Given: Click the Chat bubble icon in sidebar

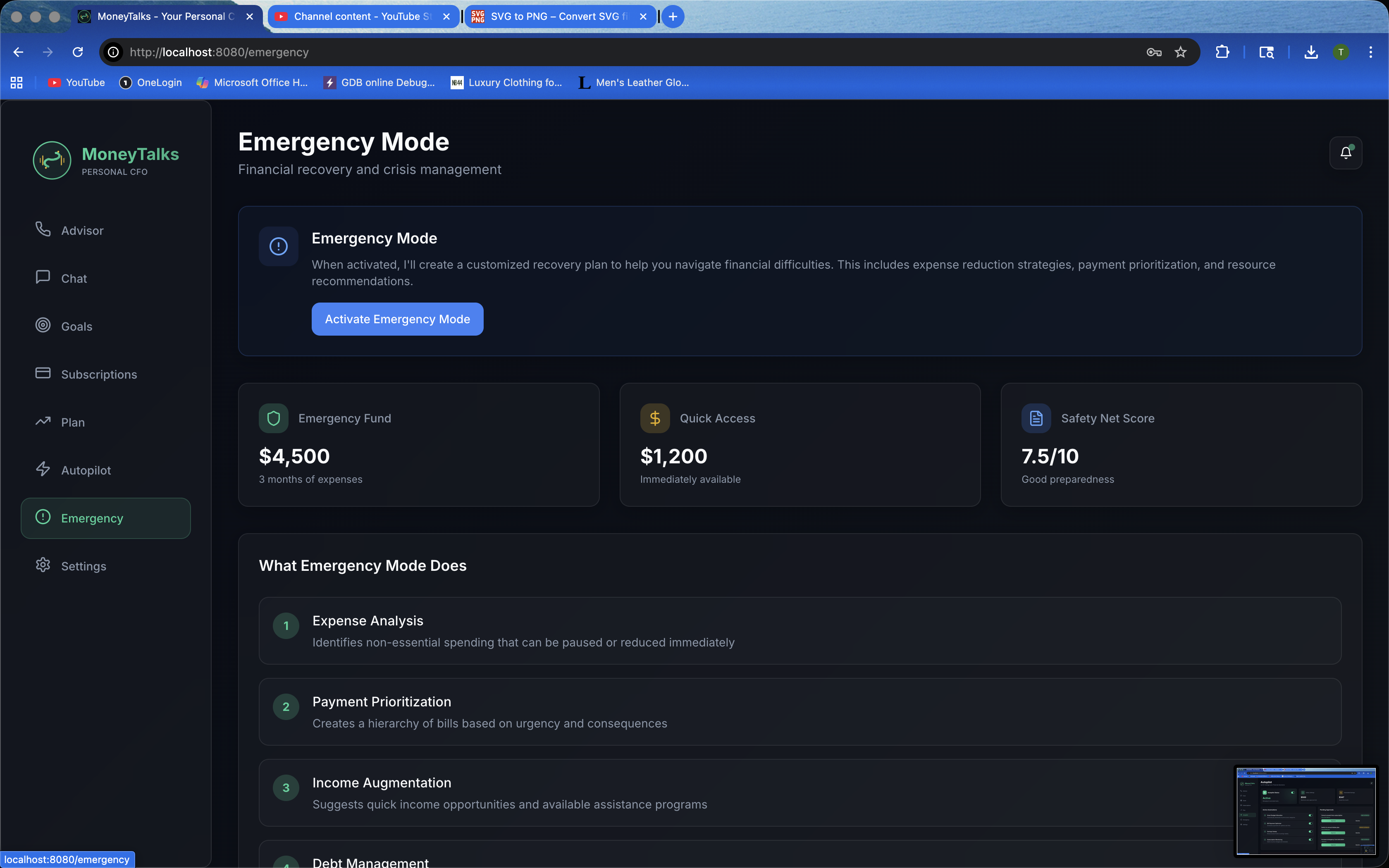Looking at the screenshot, I should [43, 277].
